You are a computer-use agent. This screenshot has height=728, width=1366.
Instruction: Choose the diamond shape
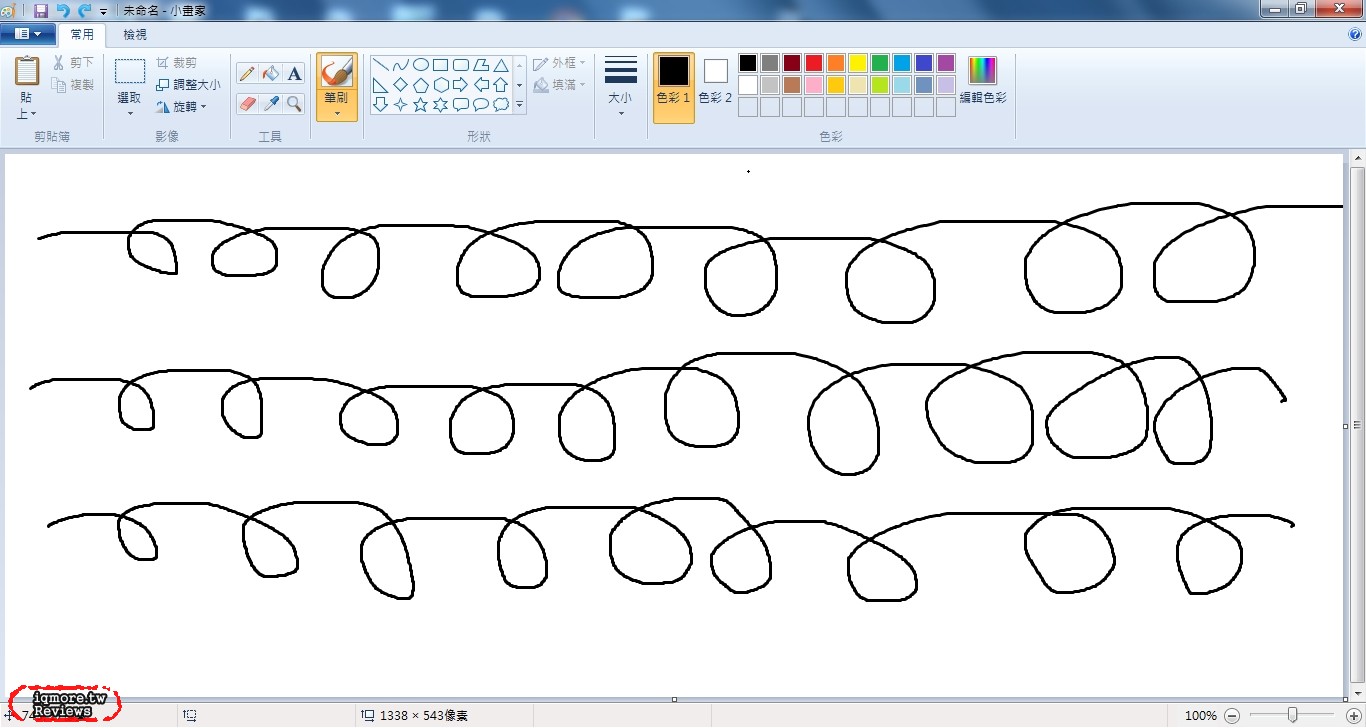(401, 85)
